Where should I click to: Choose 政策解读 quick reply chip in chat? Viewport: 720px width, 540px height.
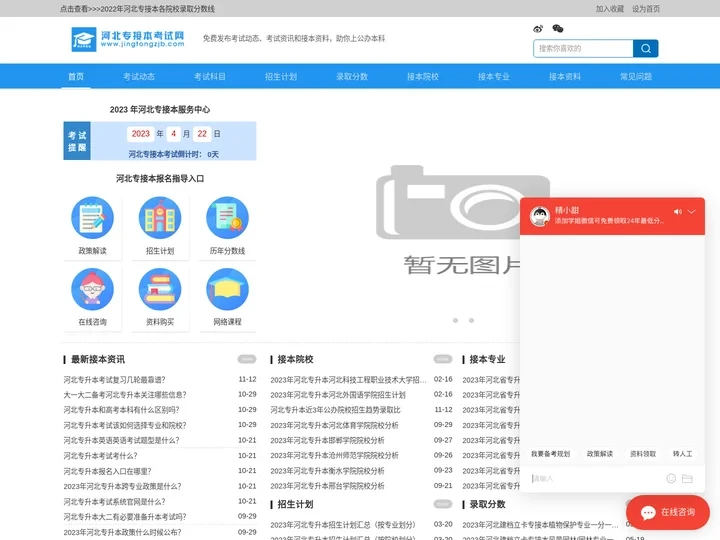pos(600,454)
